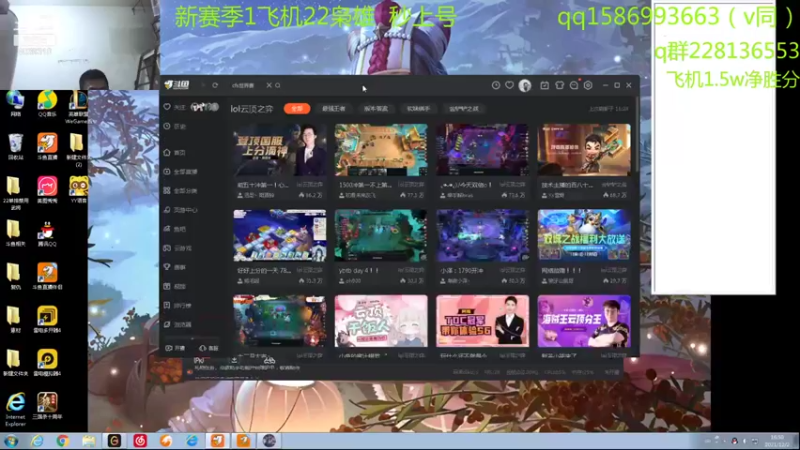The width and height of the screenshot is (800, 450).
Task: Open the daily check-in calendar icon
Action: (544, 85)
